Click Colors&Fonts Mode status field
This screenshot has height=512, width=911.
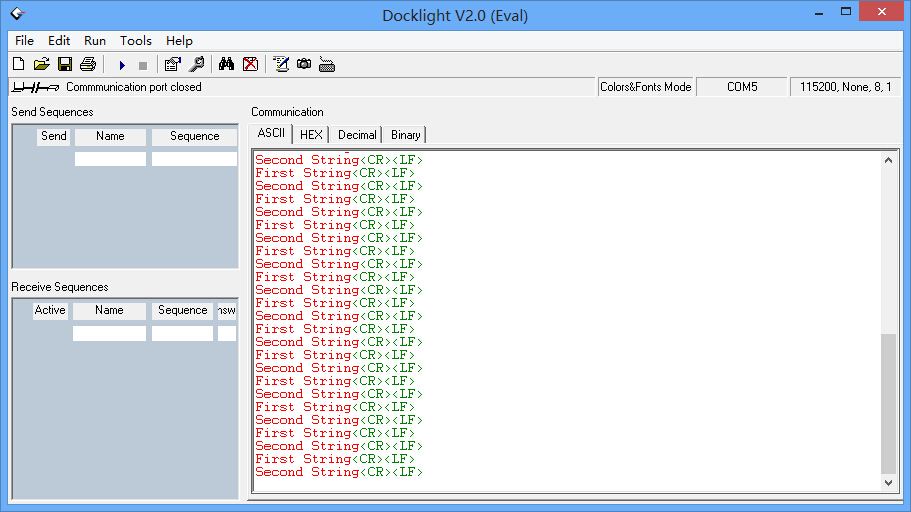[645, 87]
